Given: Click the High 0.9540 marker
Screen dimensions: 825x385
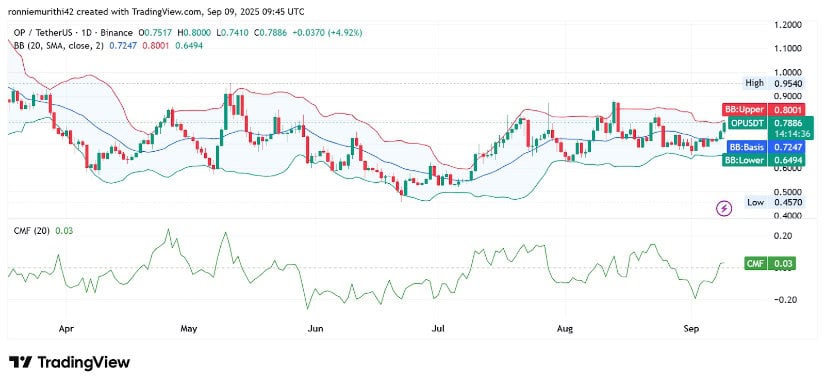Looking at the screenshot, I should [x=770, y=83].
